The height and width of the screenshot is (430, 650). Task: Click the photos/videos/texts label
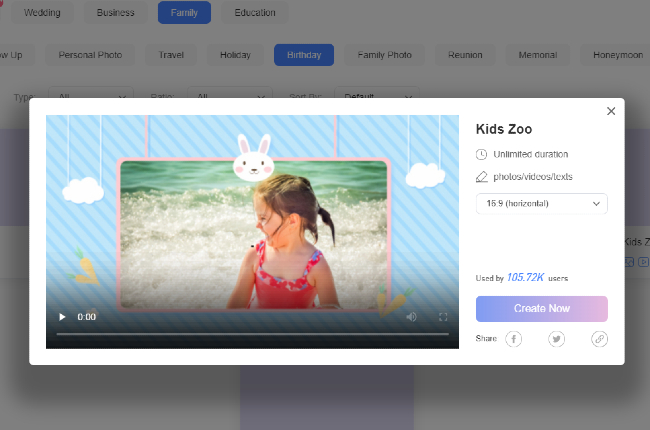(x=533, y=177)
